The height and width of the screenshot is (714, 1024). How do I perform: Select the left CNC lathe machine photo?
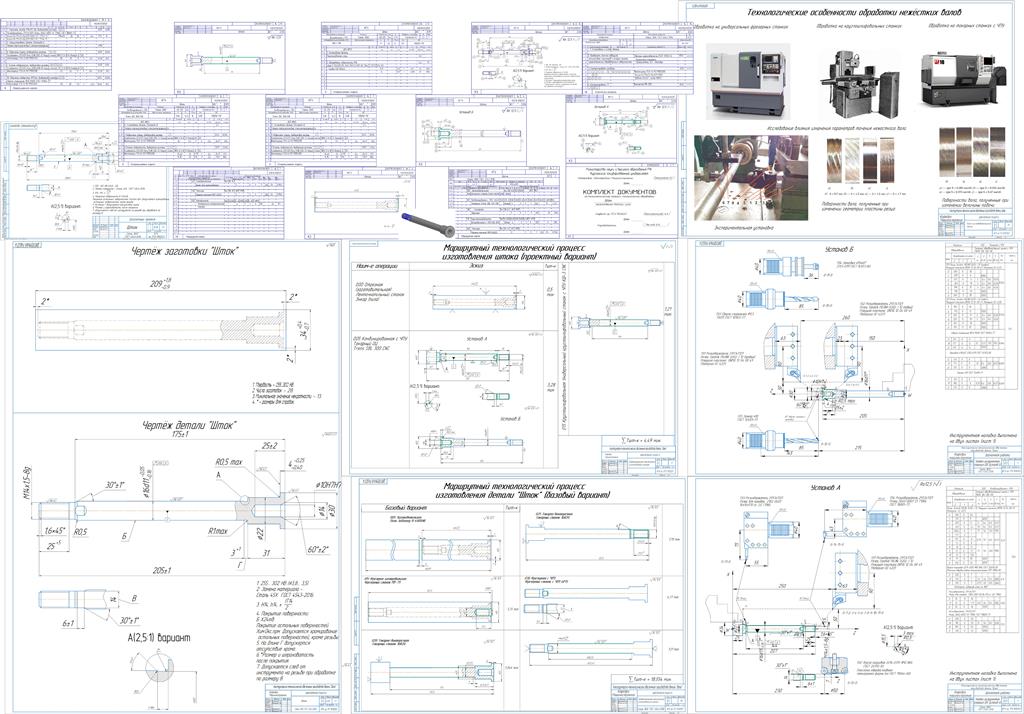748,76
